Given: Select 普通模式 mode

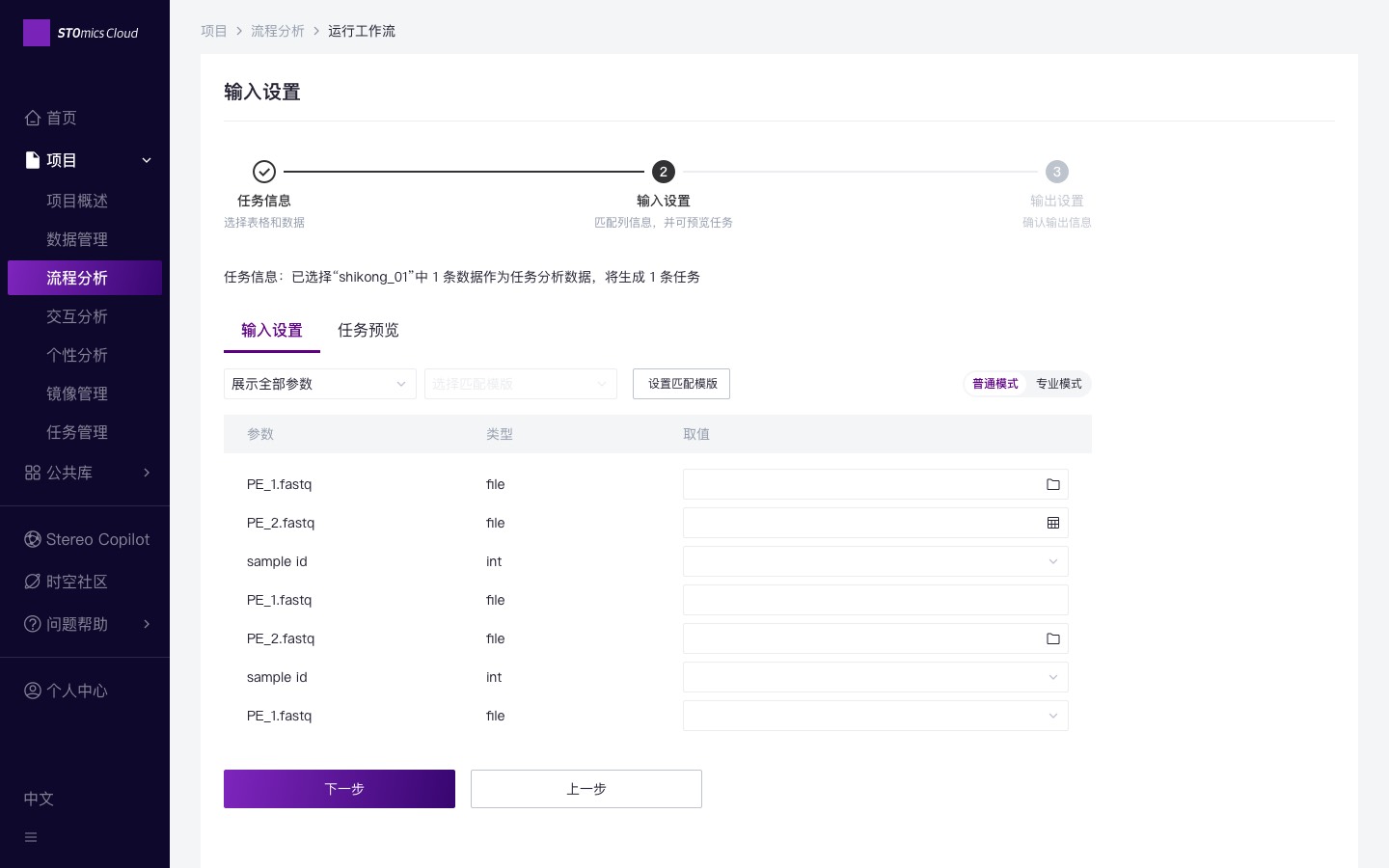Looking at the screenshot, I should (x=994, y=384).
